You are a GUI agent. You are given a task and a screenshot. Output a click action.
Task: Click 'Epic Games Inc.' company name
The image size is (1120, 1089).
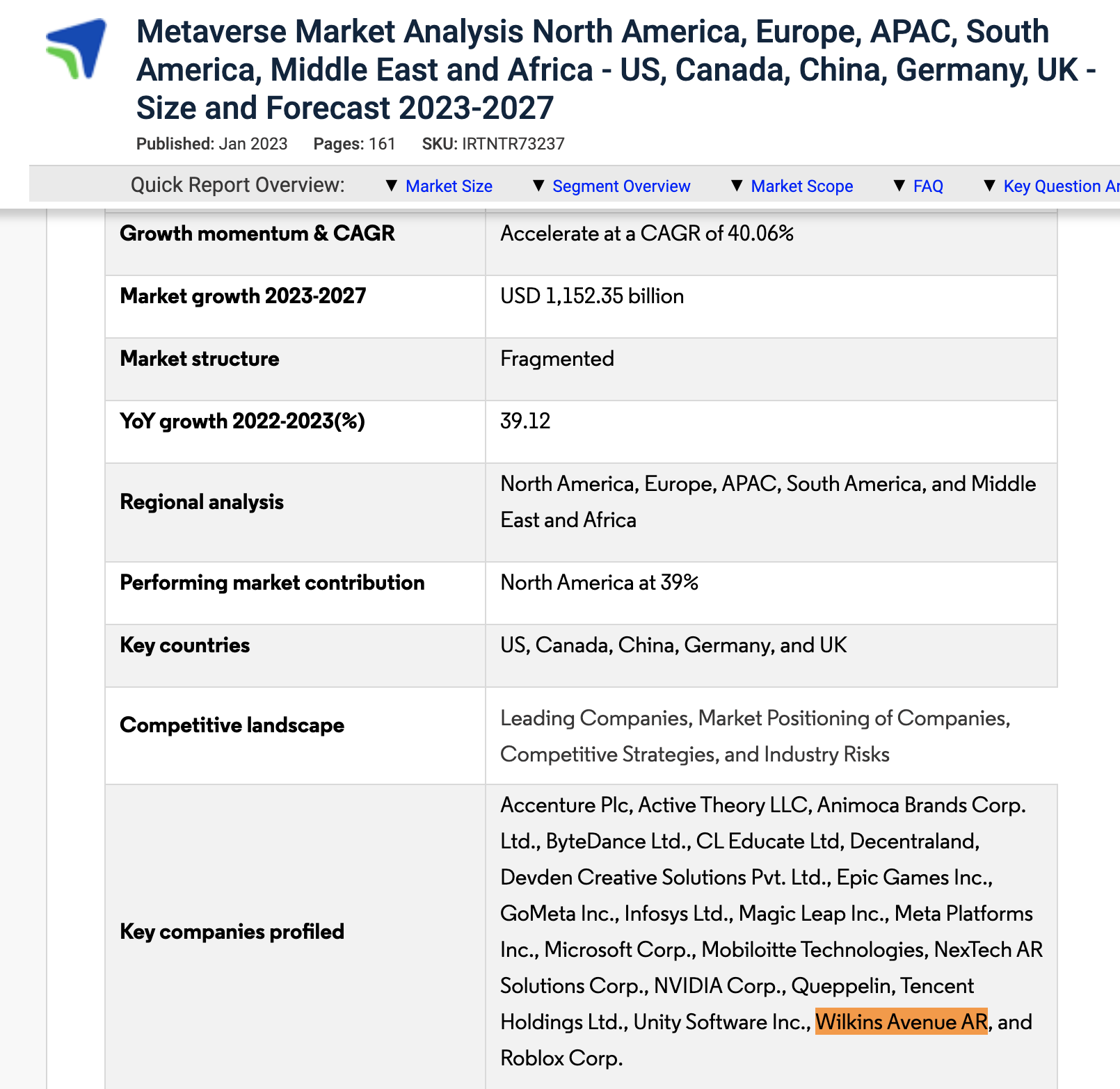pos(912,878)
